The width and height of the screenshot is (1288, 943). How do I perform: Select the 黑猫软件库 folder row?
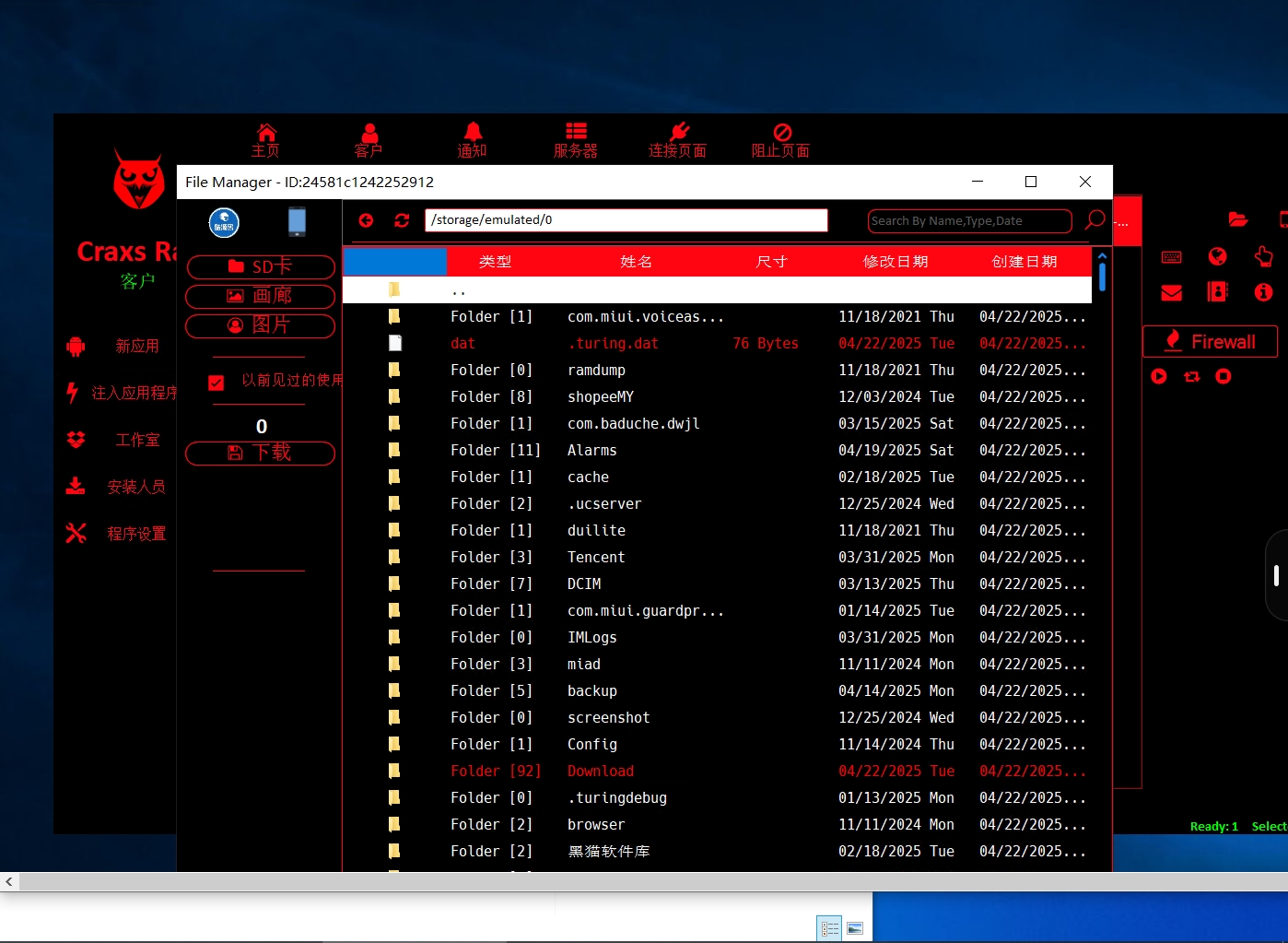(717, 852)
